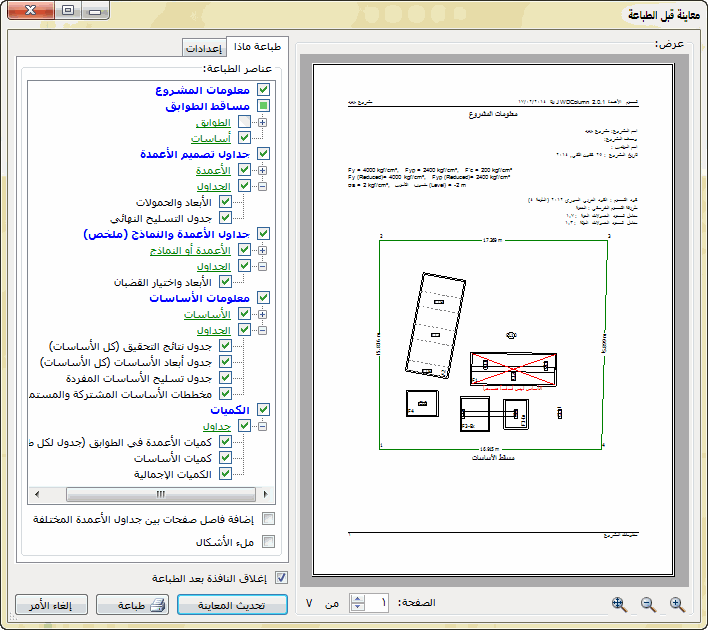Uncheck the كميات الأساسات checkbox

pyautogui.click(x=225, y=458)
